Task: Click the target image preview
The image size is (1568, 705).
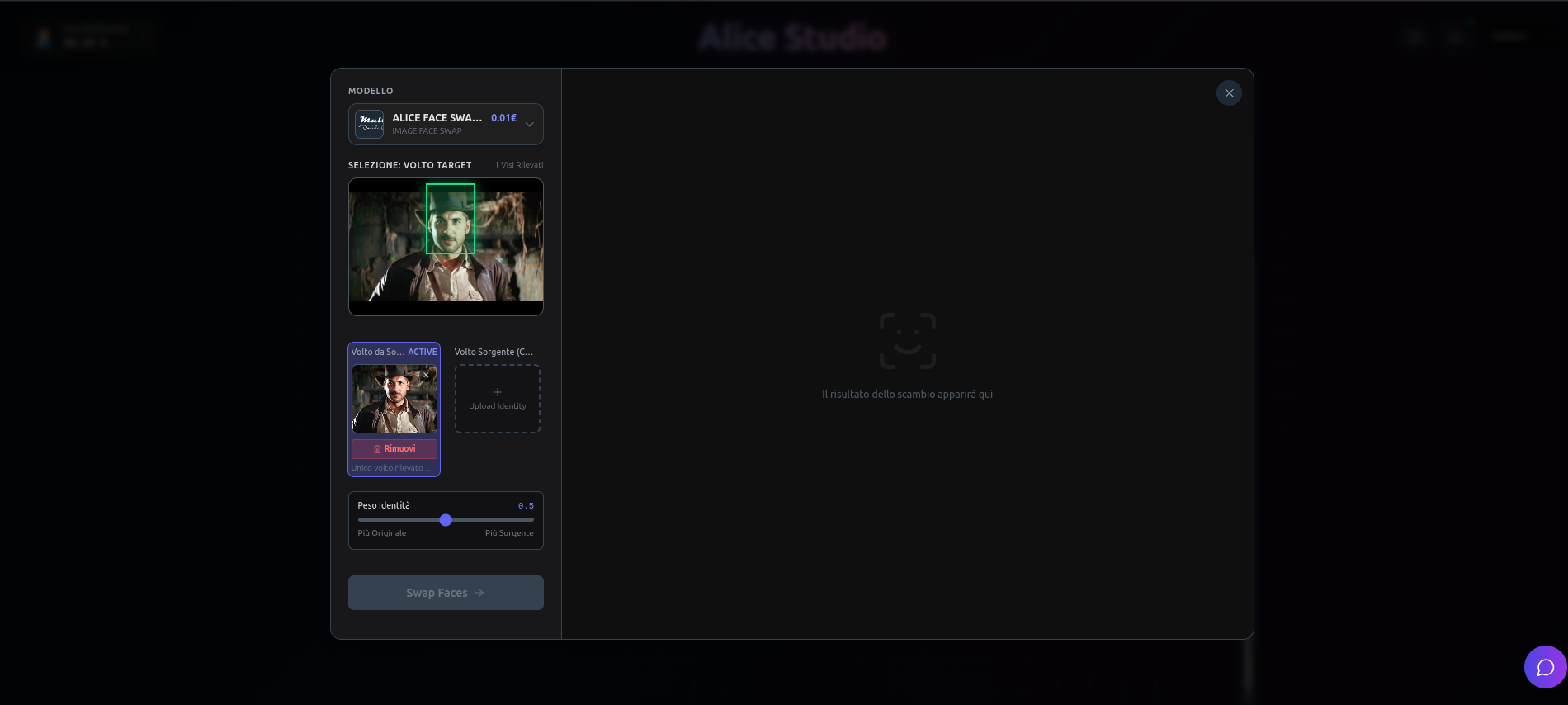Action: [446, 247]
